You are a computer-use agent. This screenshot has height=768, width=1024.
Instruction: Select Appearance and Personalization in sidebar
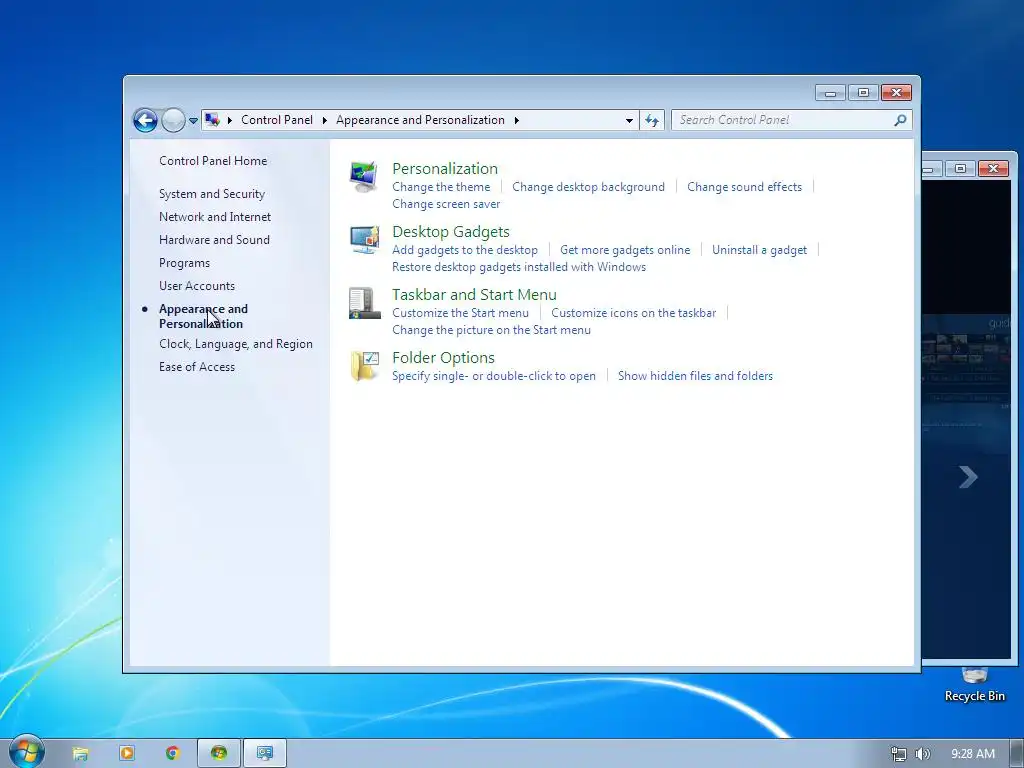coord(203,316)
